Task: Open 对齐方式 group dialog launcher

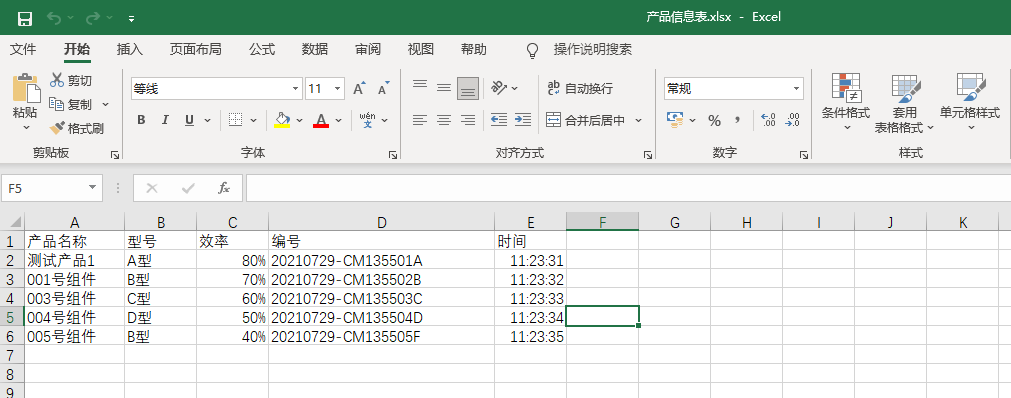Action: [647, 155]
